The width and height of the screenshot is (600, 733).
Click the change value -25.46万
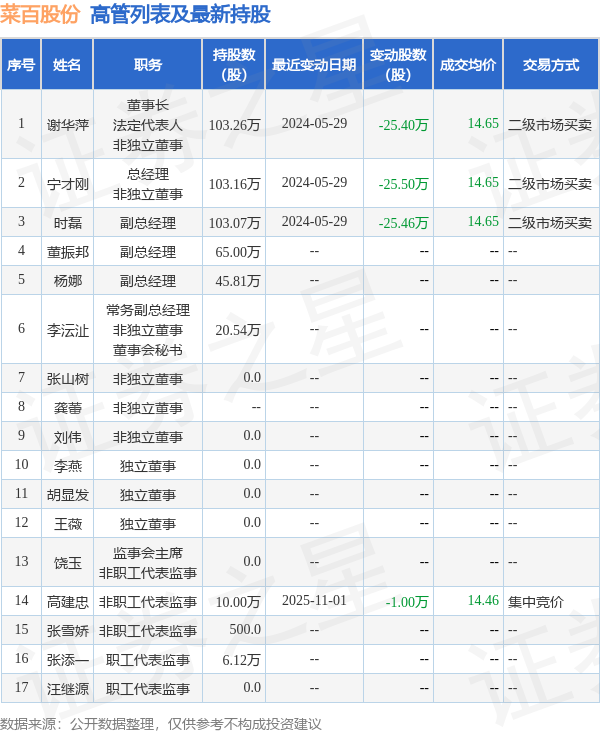(x=404, y=223)
